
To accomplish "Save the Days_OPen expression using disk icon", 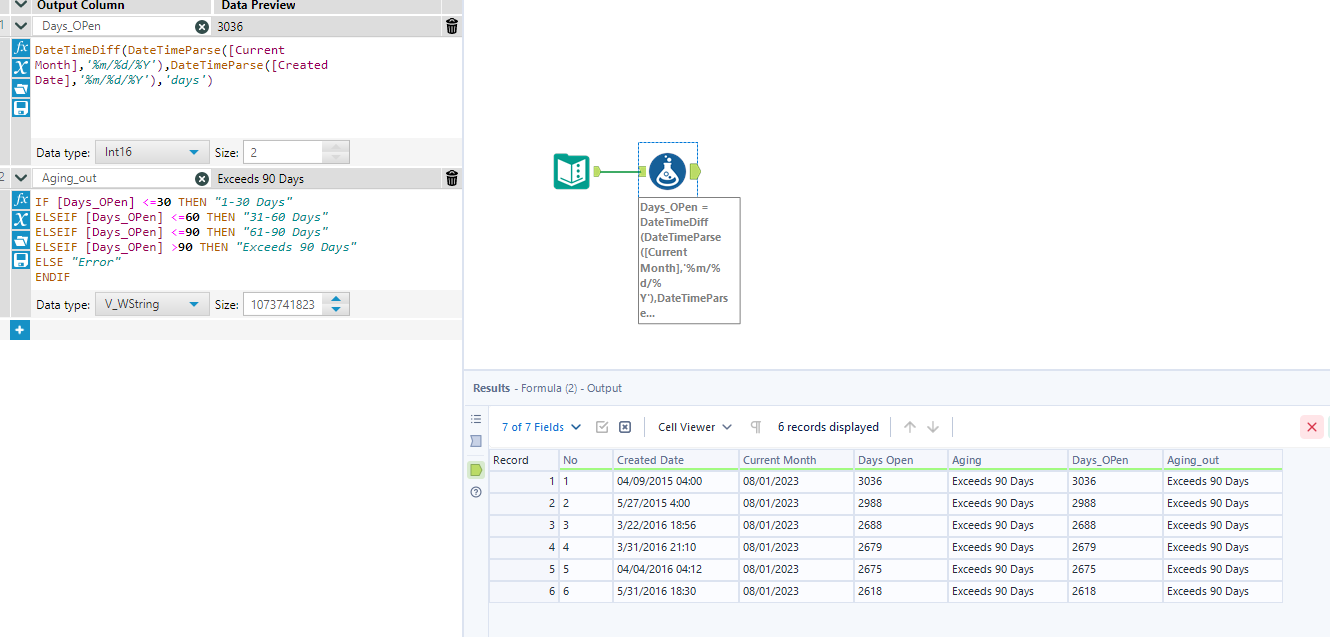I will (20, 108).
